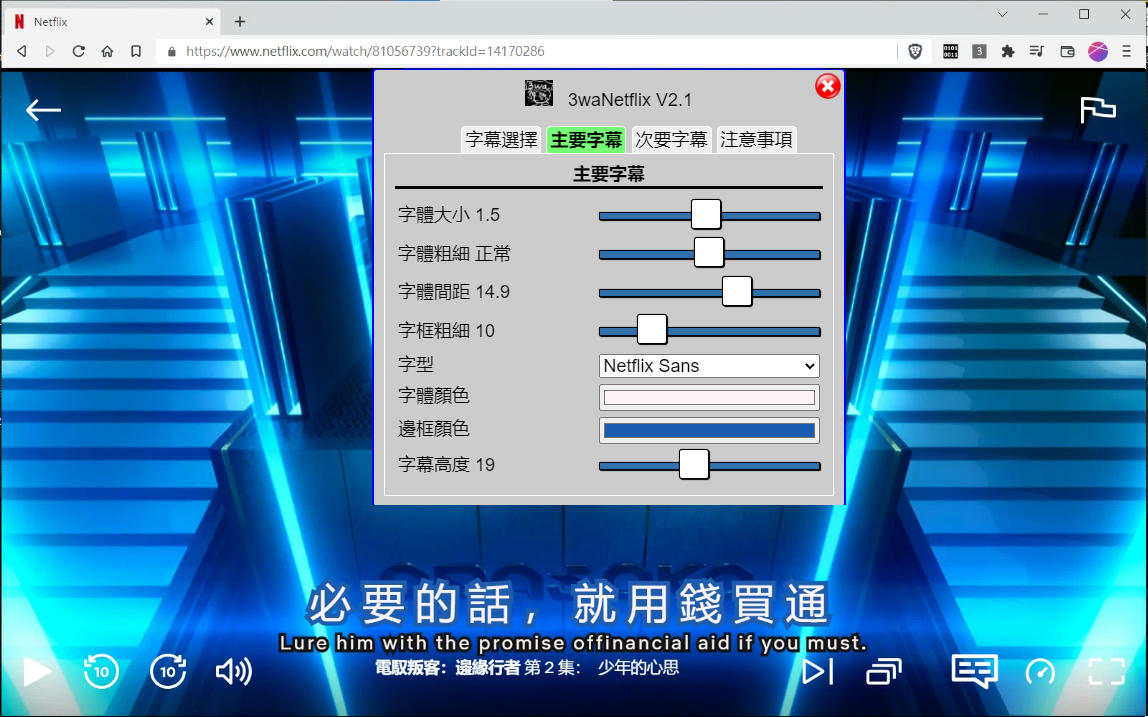Reload the Netflix page
Image resolution: width=1148 pixels, height=717 pixels.
[x=78, y=51]
